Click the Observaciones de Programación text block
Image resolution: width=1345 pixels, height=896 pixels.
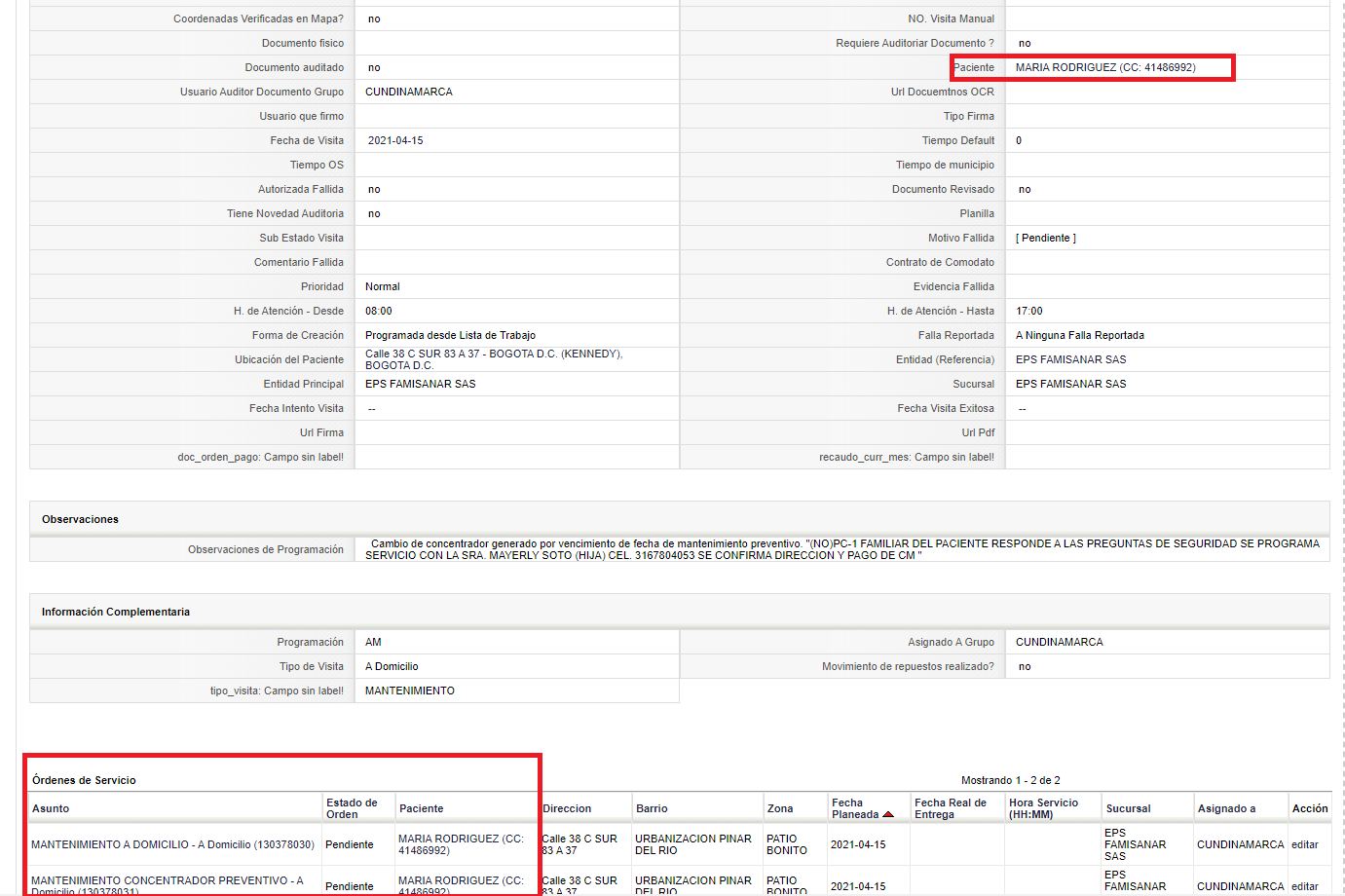click(x=842, y=549)
